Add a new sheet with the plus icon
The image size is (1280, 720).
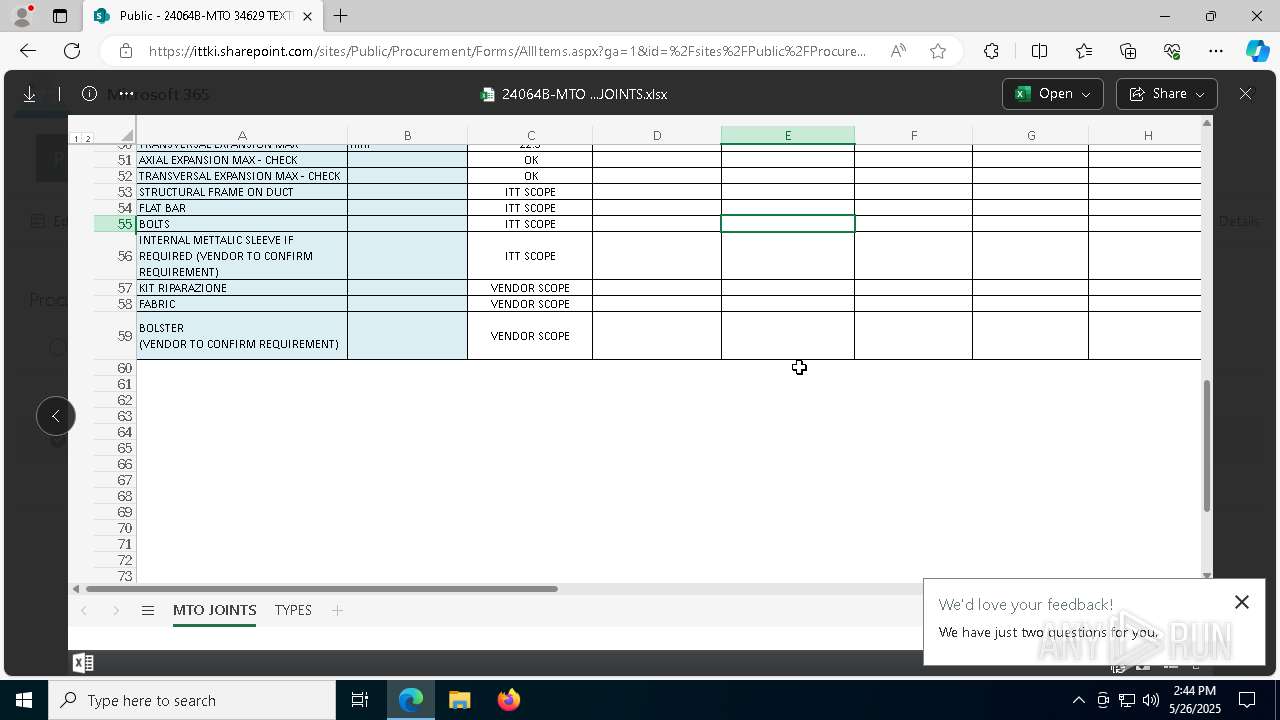click(337, 610)
